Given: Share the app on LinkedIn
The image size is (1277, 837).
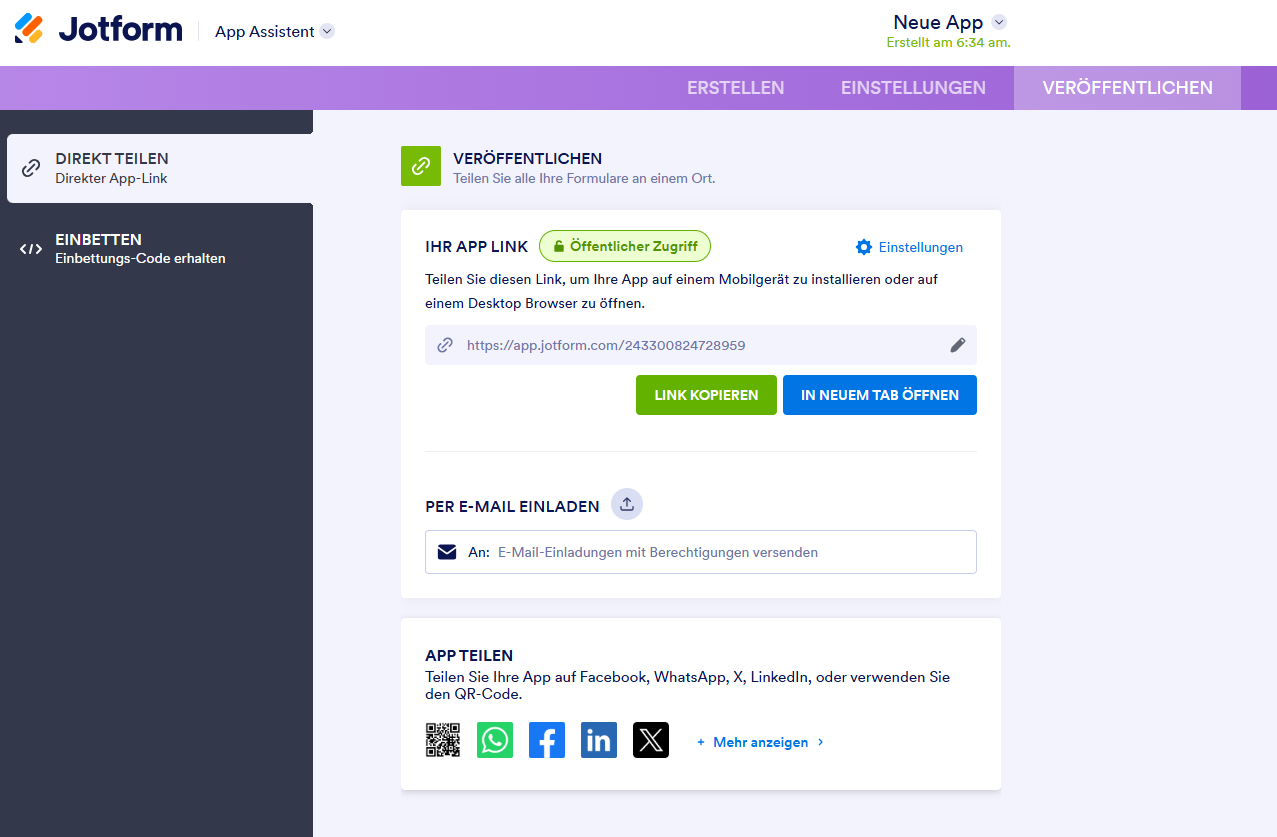Looking at the screenshot, I should click(599, 740).
